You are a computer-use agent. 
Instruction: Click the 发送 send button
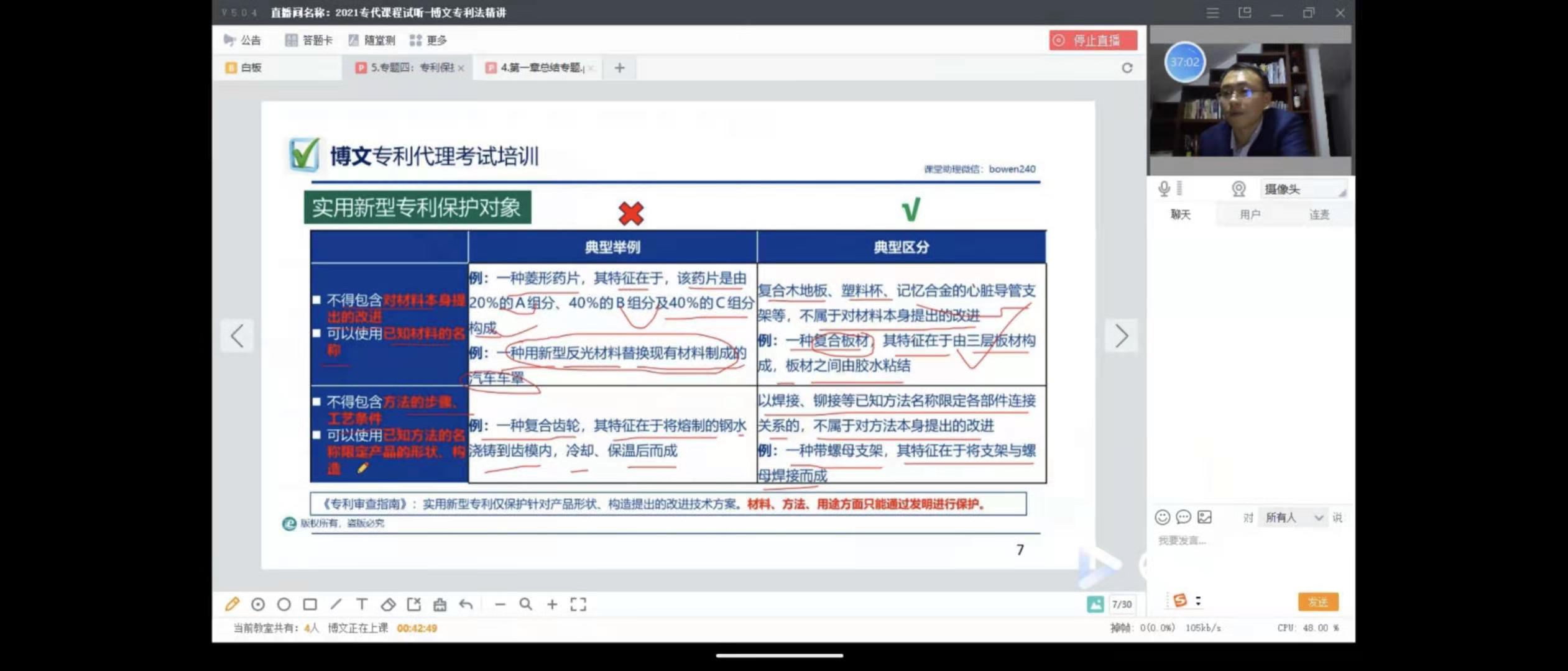click(1317, 601)
